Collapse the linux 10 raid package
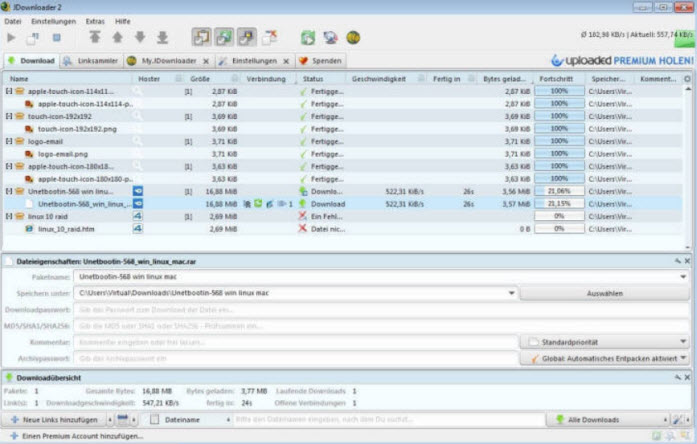This screenshot has width=697, height=444. (9, 216)
